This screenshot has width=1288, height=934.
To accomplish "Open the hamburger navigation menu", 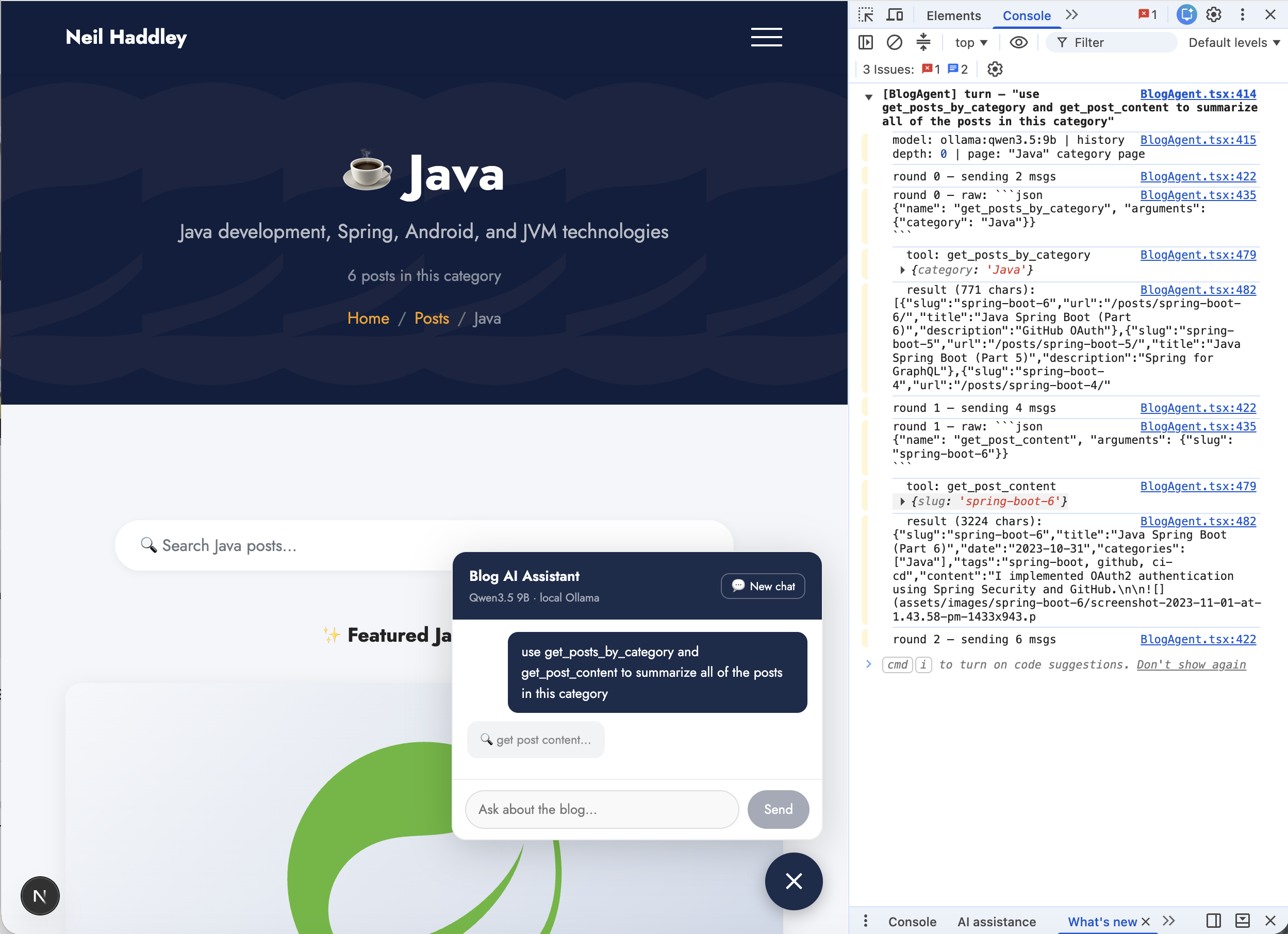I will (766, 38).
